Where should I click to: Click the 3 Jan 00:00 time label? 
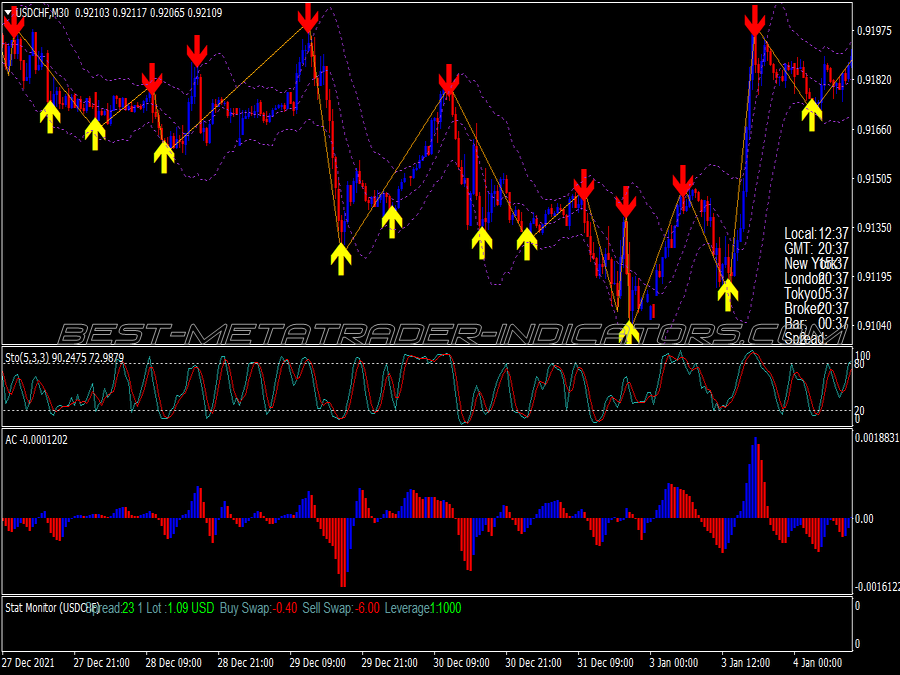[x=674, y=662]
